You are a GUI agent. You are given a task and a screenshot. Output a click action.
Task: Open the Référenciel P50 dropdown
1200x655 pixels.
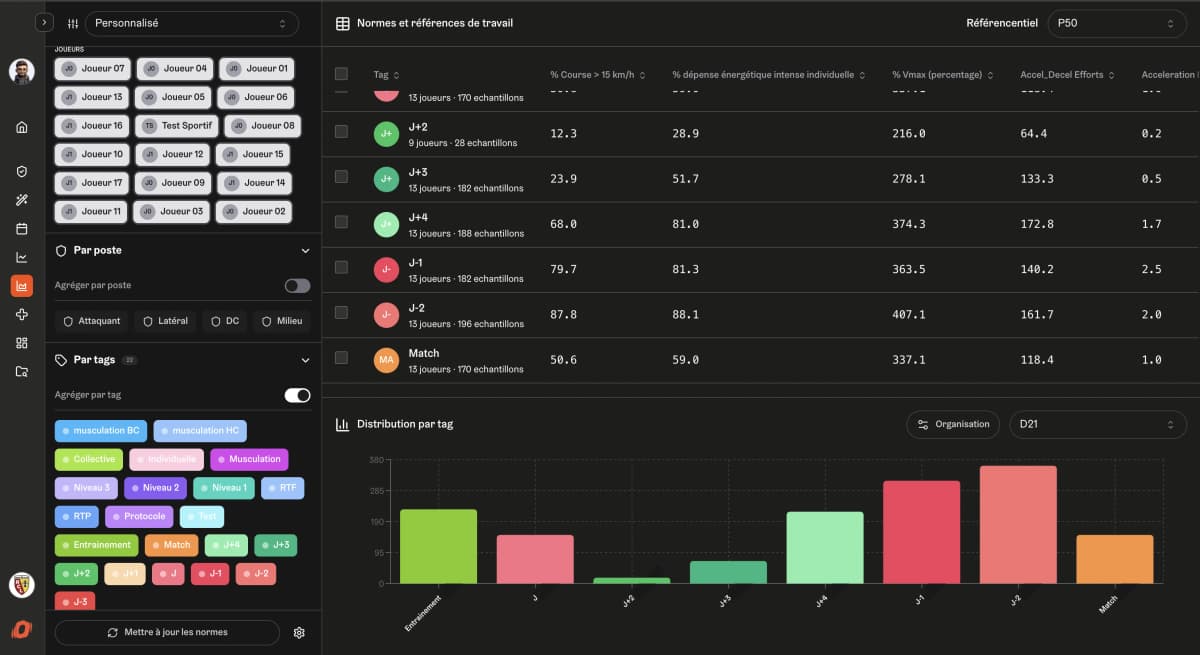1116,23
